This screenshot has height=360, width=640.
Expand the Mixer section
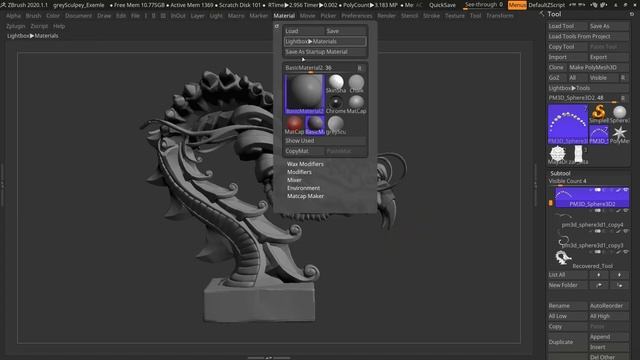click(294, 180)
